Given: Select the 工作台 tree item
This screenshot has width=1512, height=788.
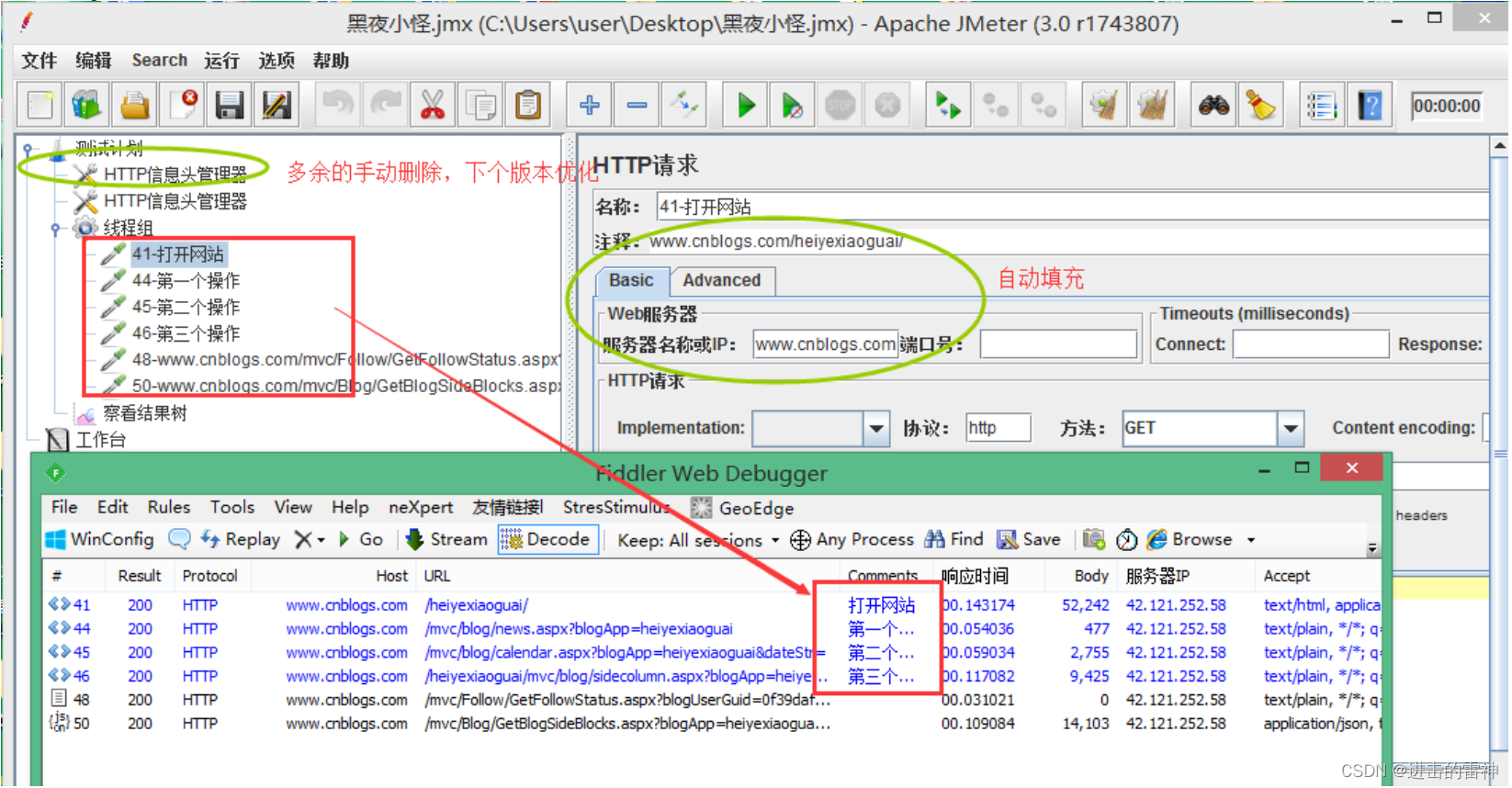Looking at the screenshot, I should click(100, 440).
